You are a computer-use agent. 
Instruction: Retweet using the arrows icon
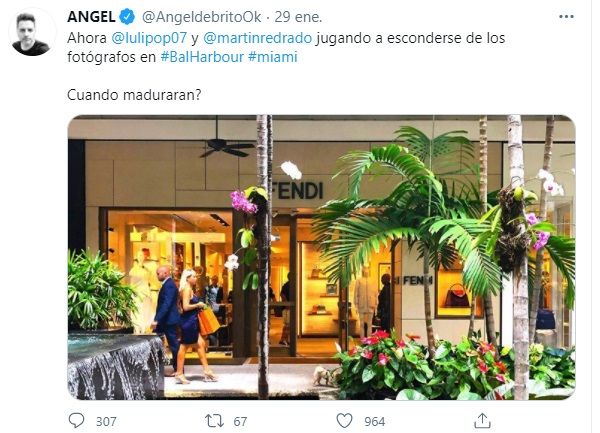coord(214,421)
